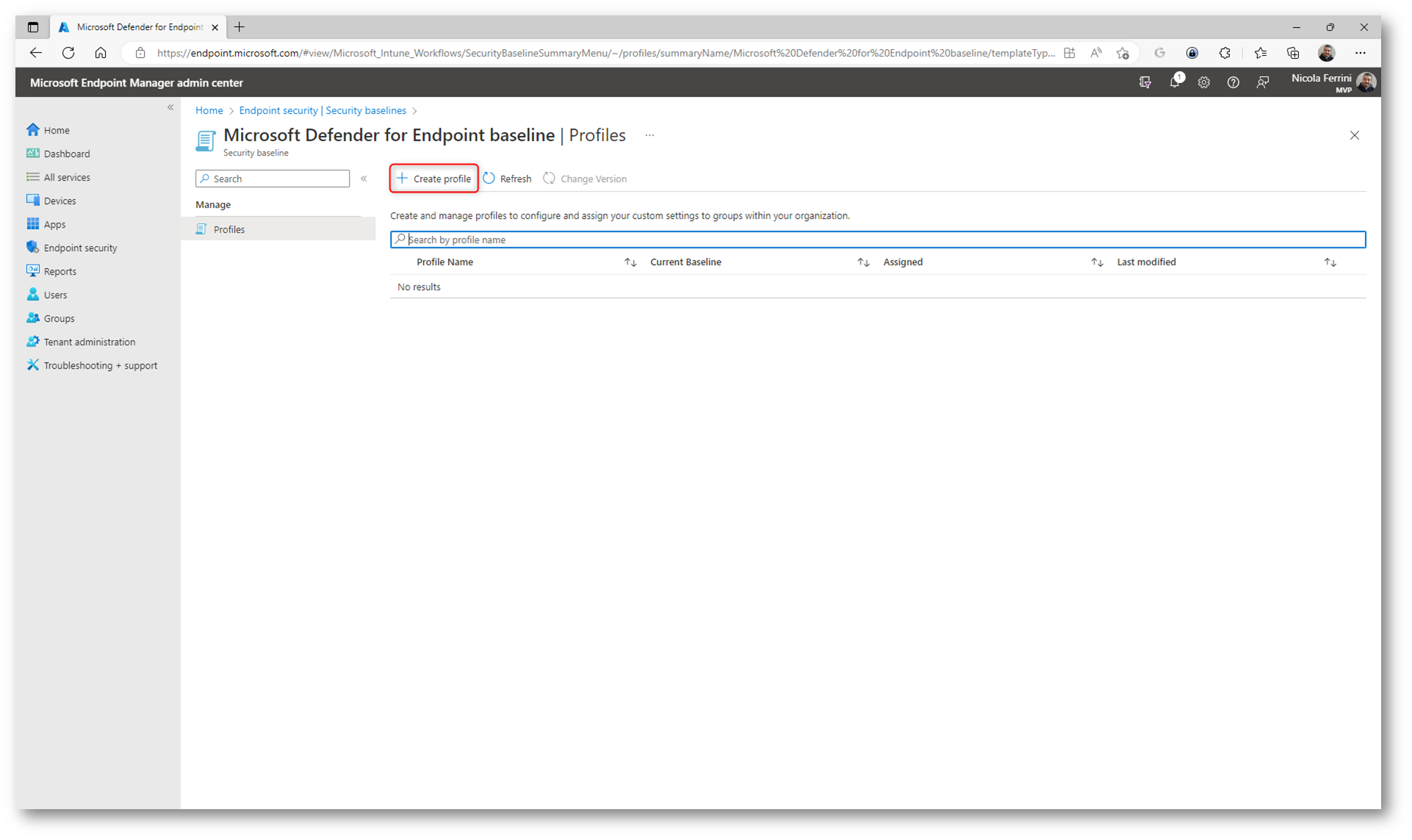Open the feedback icon in header
Image resolution: width=1412 pixels, height=840 pixels.
point(1262,83)
